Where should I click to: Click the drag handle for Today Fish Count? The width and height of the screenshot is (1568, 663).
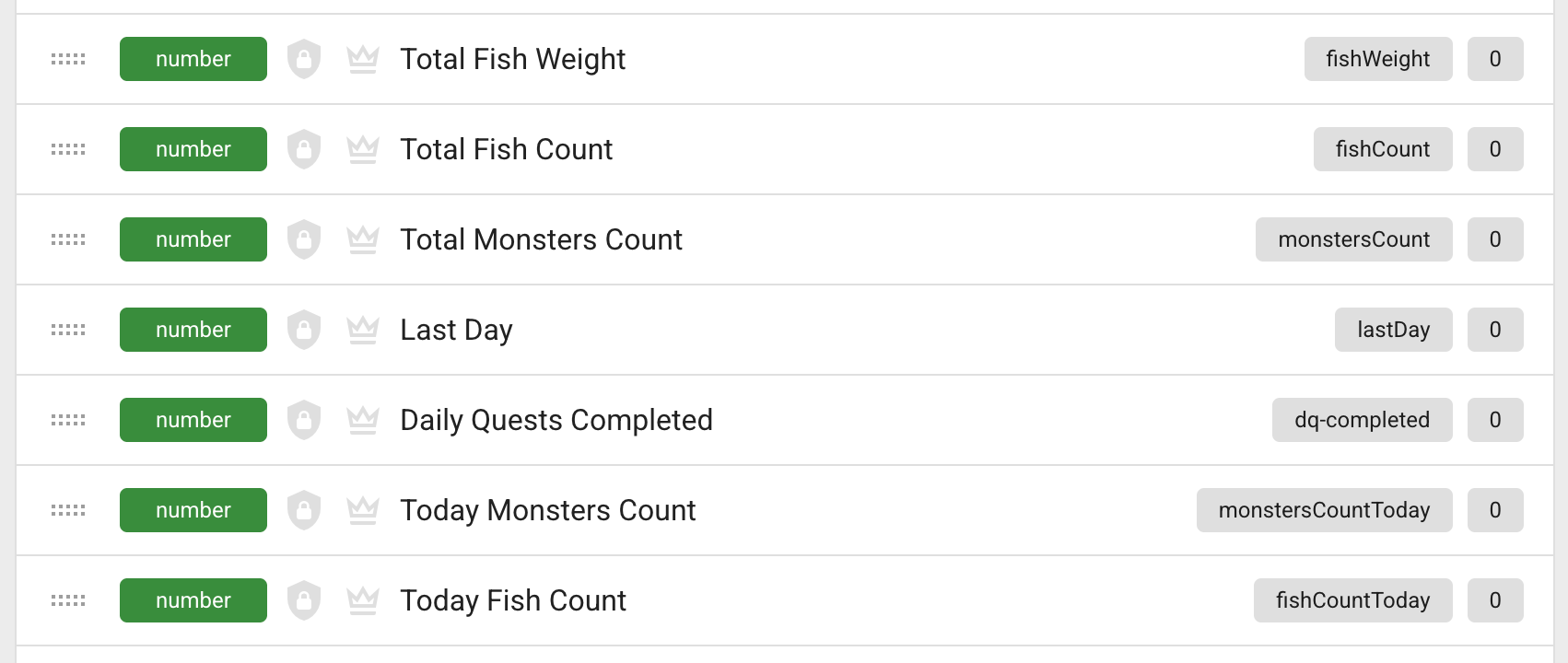pyautogui.click(x=68, y=600)
